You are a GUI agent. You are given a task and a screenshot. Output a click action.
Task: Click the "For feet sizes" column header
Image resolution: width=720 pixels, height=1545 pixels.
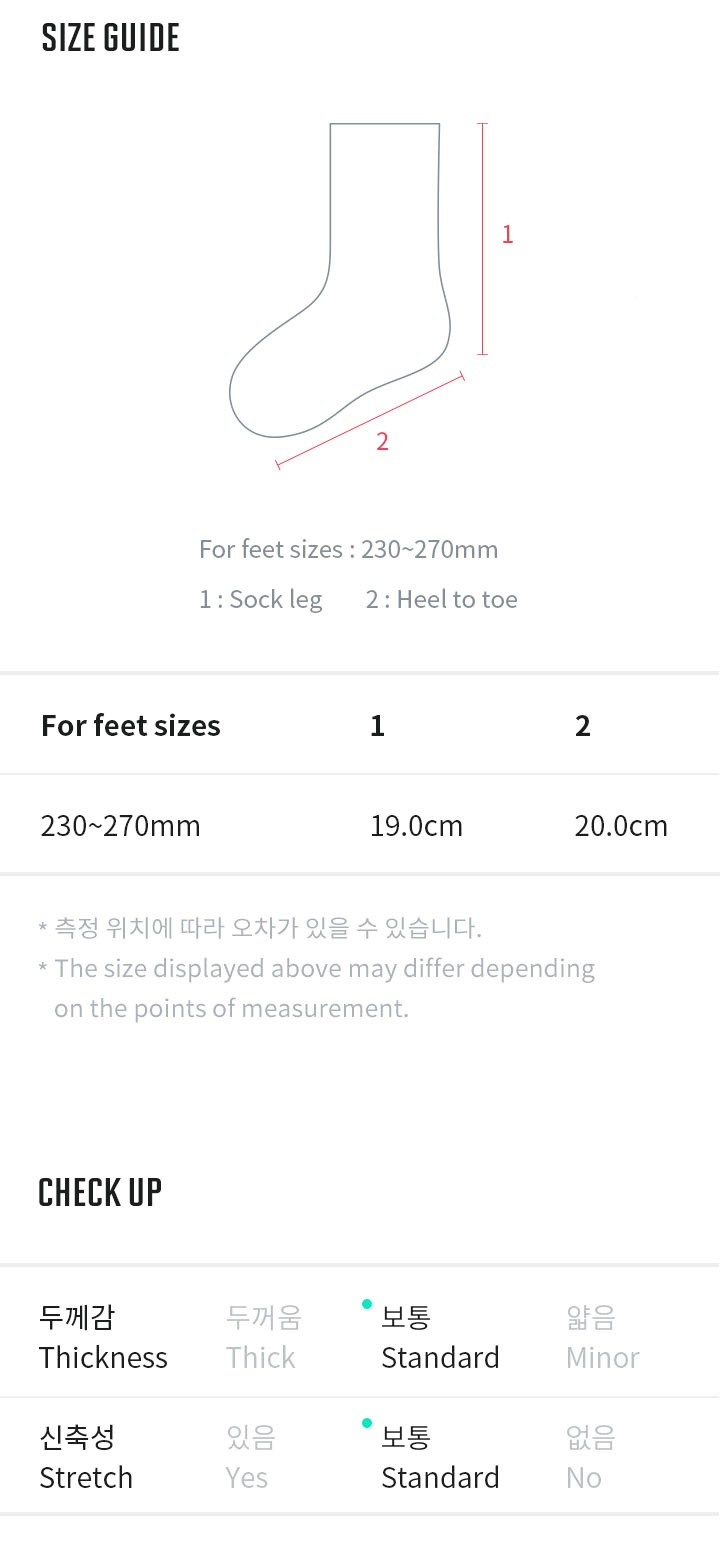[x=130, y=726]
